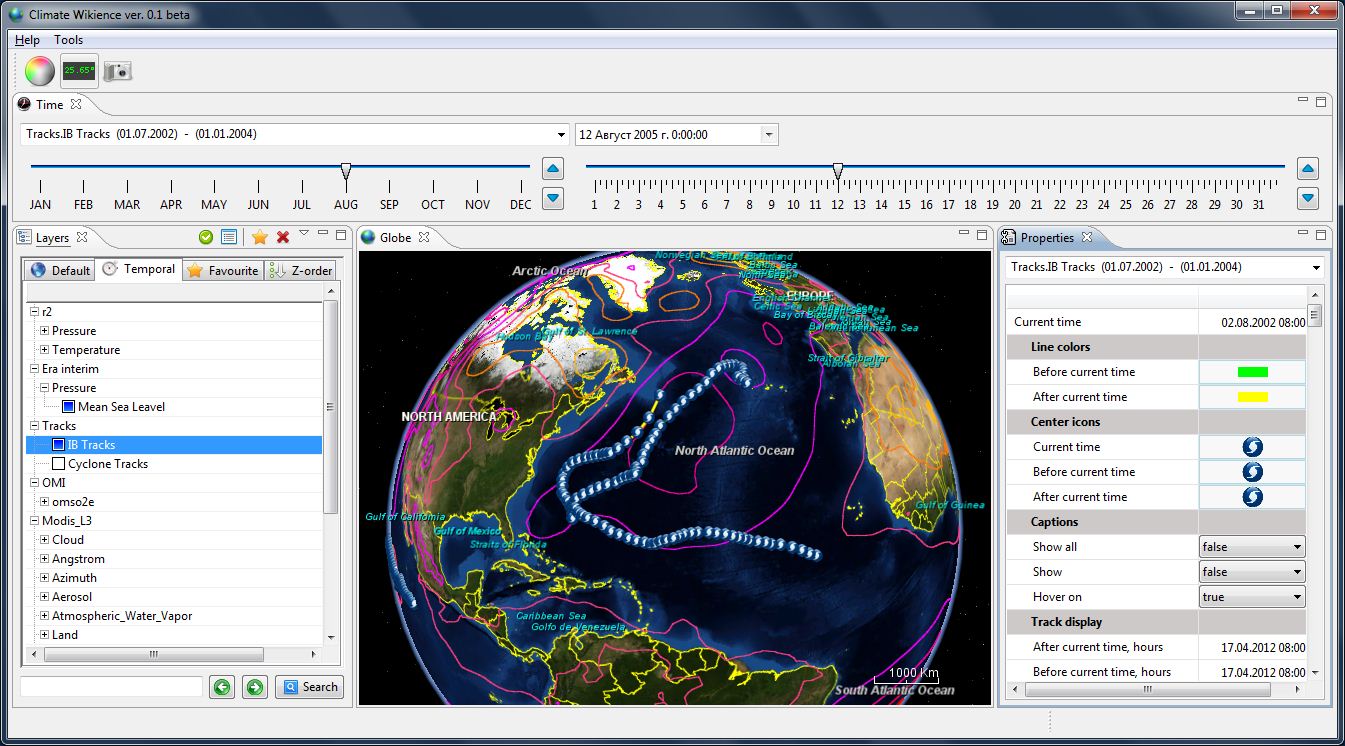Close the Globe tab

click(424, 237)
